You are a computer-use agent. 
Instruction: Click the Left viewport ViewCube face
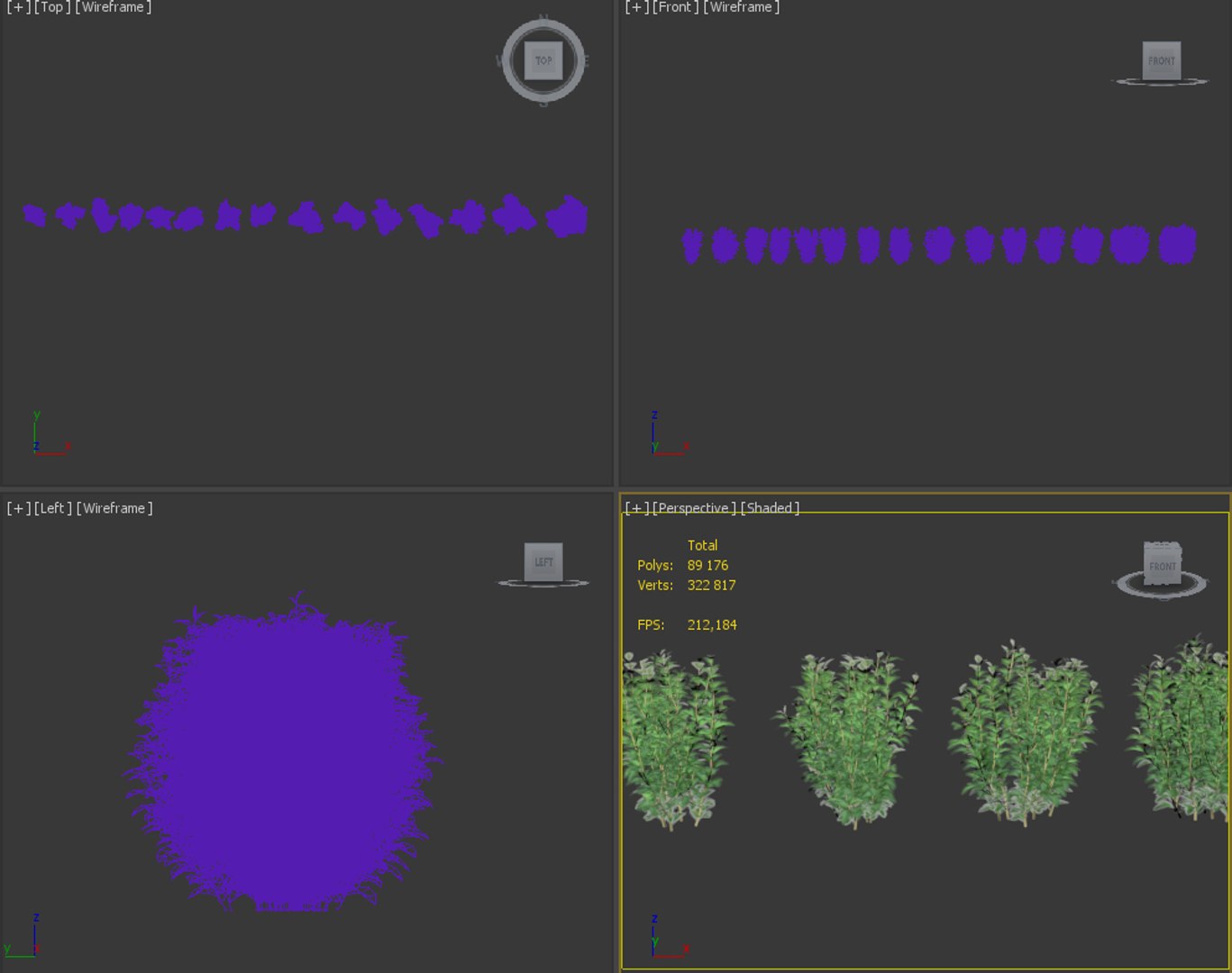pyautogui.click(x=543, y=562)
